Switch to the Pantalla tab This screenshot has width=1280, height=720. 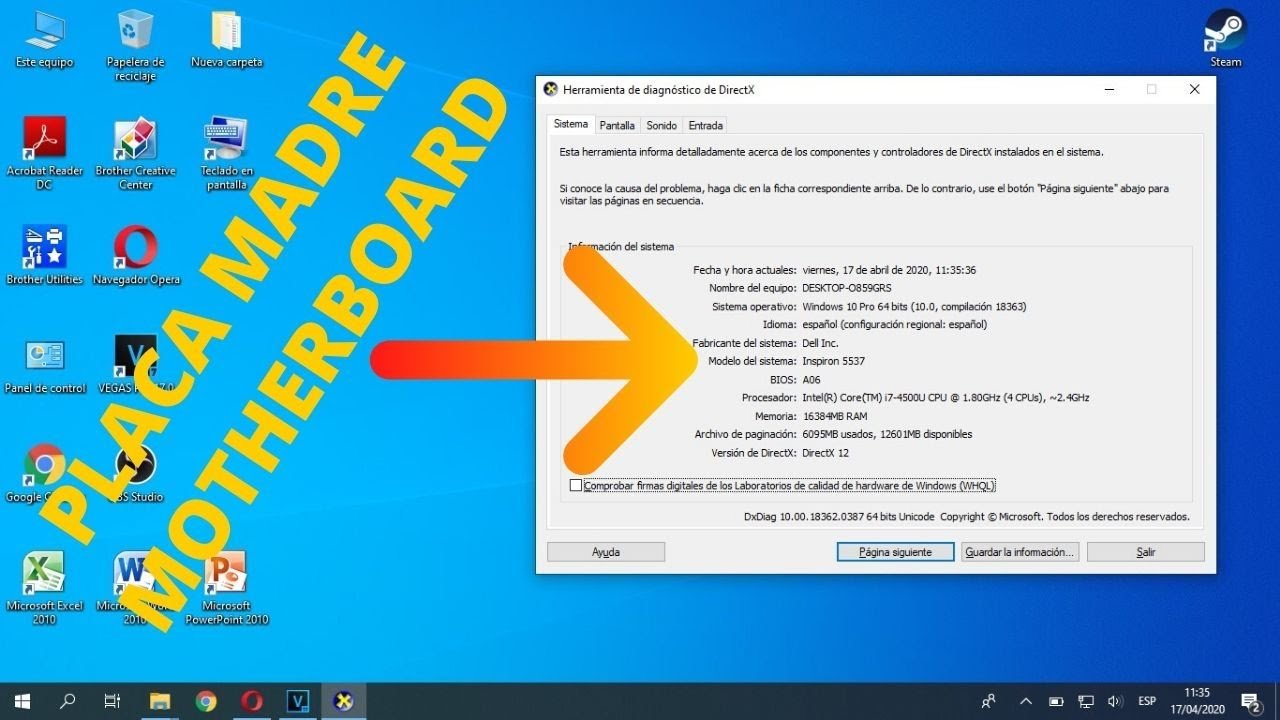(617, 126)
